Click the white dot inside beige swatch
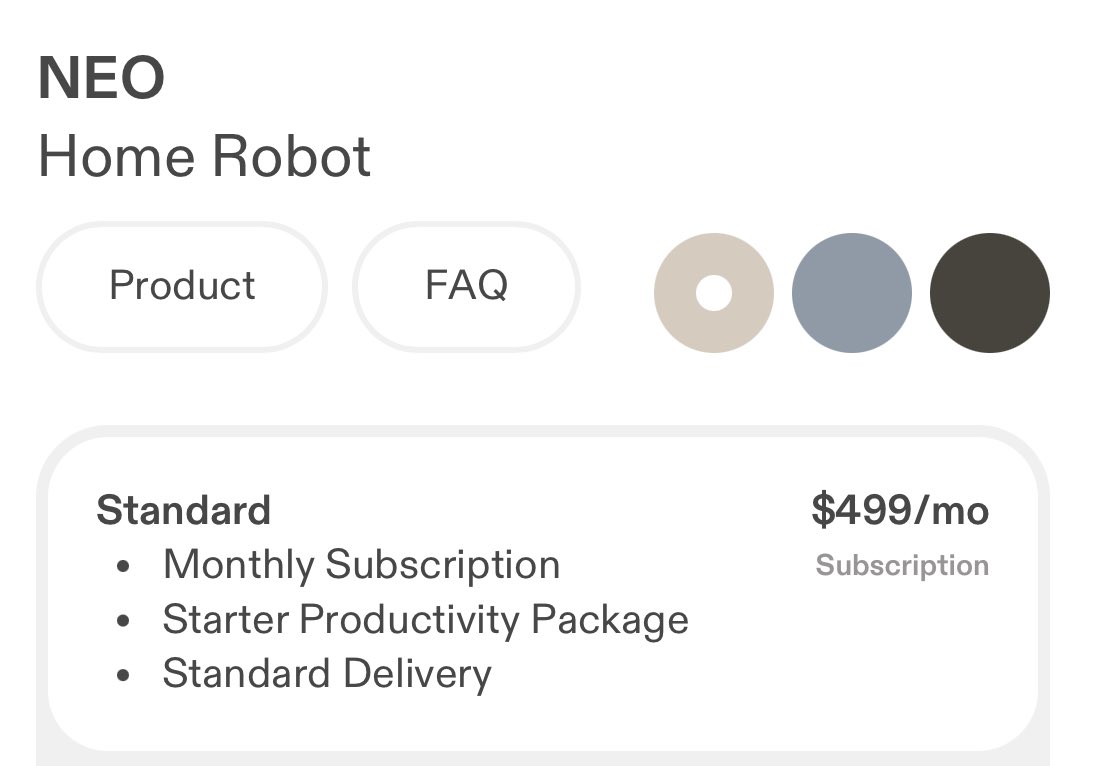 click(714, 293)
